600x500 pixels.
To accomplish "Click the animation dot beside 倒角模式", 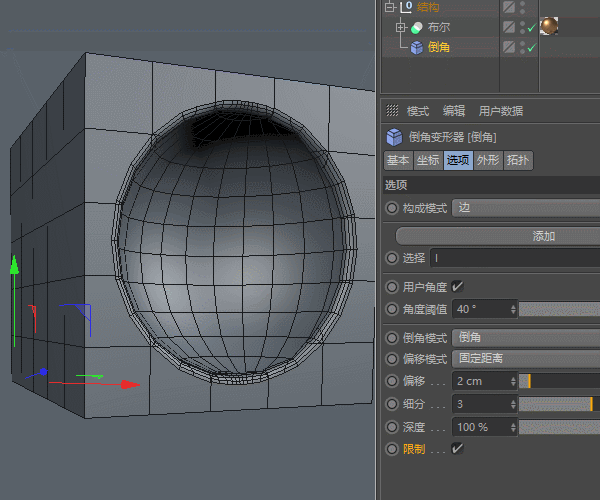I will 392,338.
